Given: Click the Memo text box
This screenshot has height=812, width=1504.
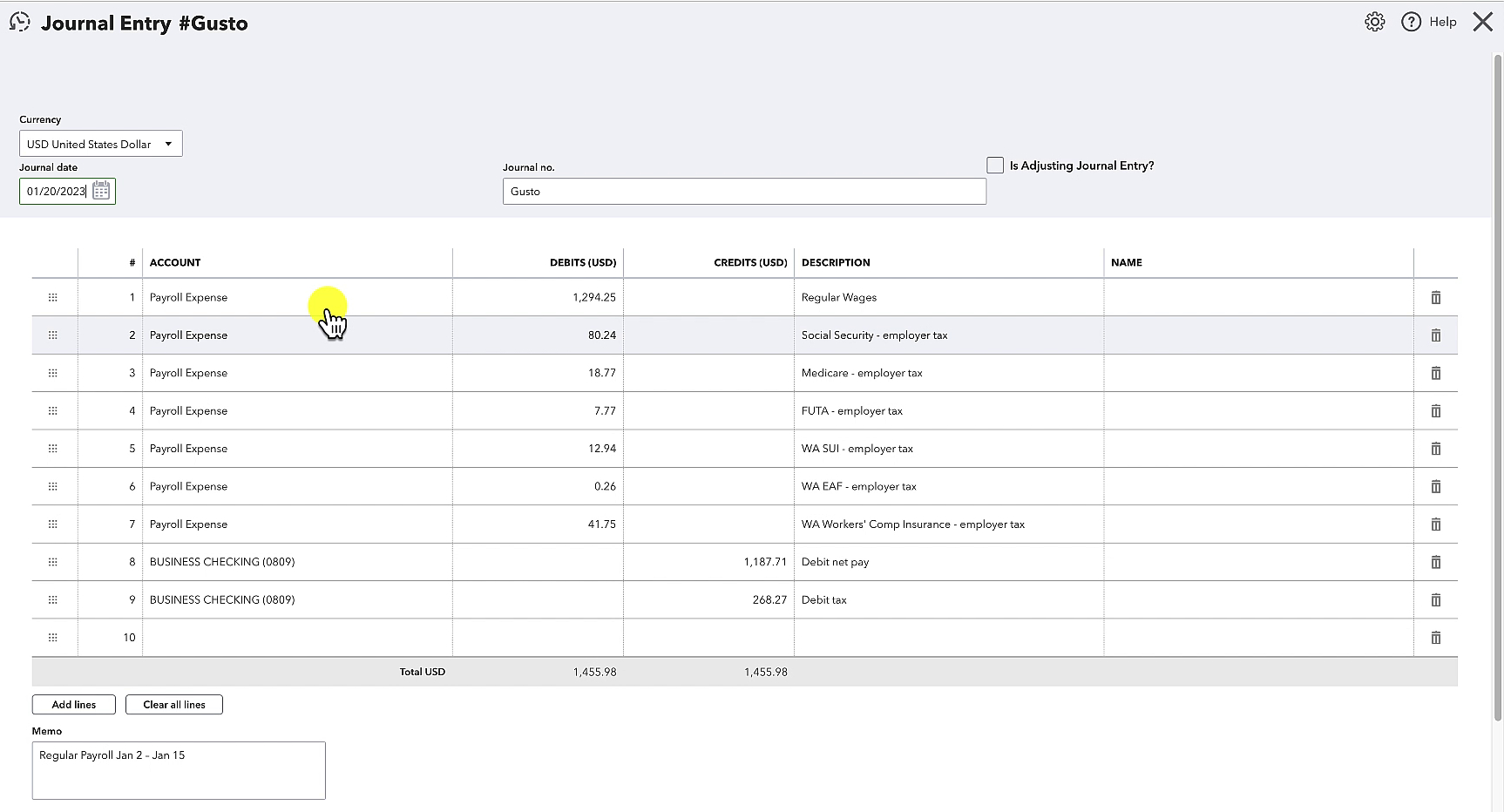Looking at the screenshot, I should [x=179, y=770].
